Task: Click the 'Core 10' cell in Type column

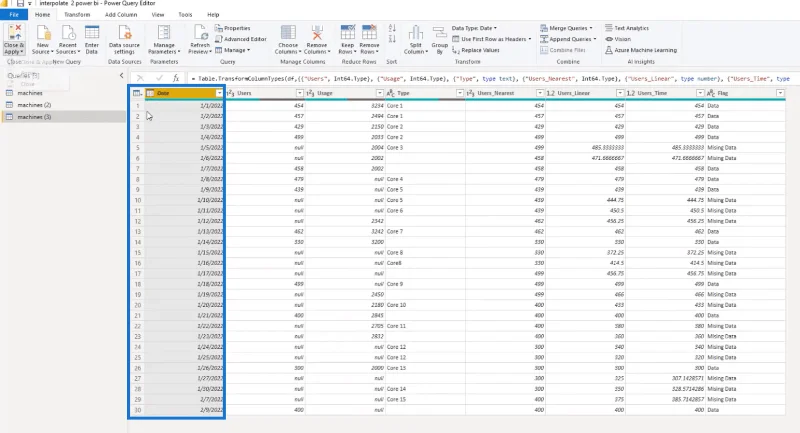Action: 425,305
